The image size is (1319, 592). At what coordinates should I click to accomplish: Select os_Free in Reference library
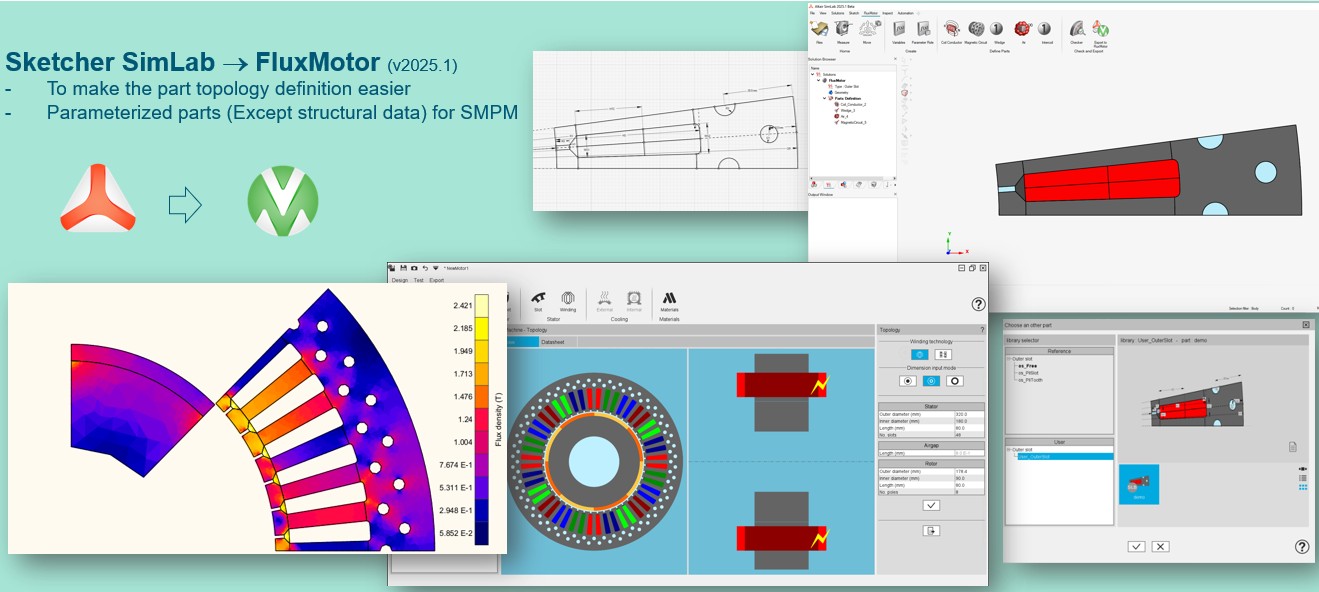click(x=1028, y=366)
